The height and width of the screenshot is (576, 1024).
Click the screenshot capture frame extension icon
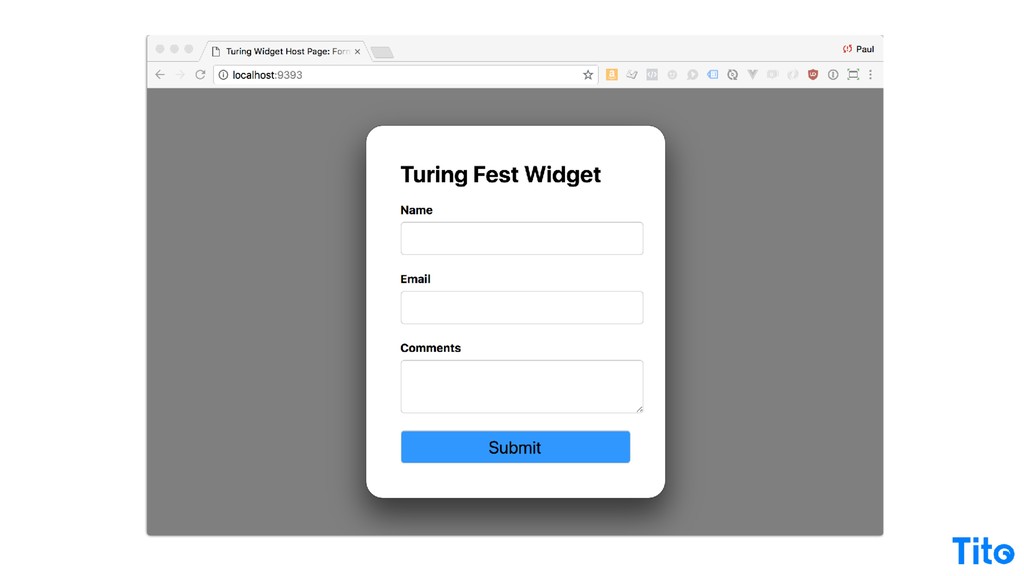pos(853,74)
